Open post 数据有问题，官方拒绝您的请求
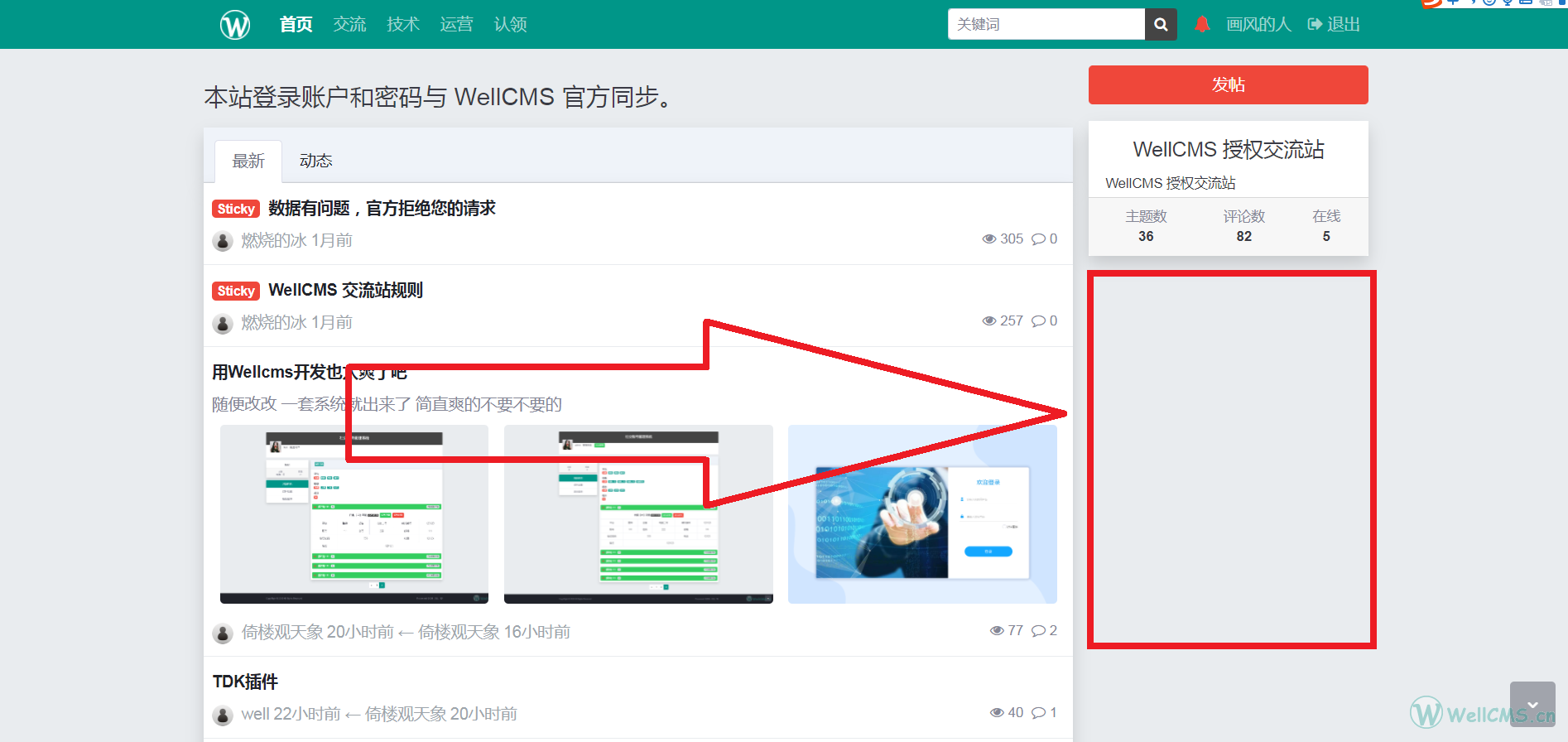This screenshot has height=742, width=1568. (x=382, y=209)
